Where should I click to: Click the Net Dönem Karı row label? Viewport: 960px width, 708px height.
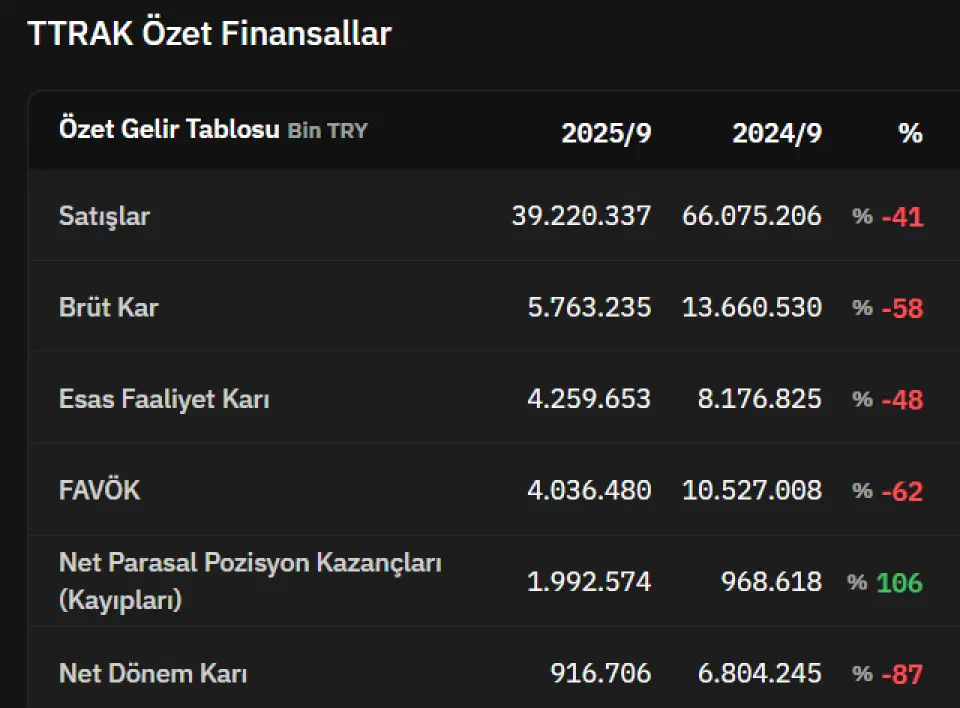[x=153, y=674]
